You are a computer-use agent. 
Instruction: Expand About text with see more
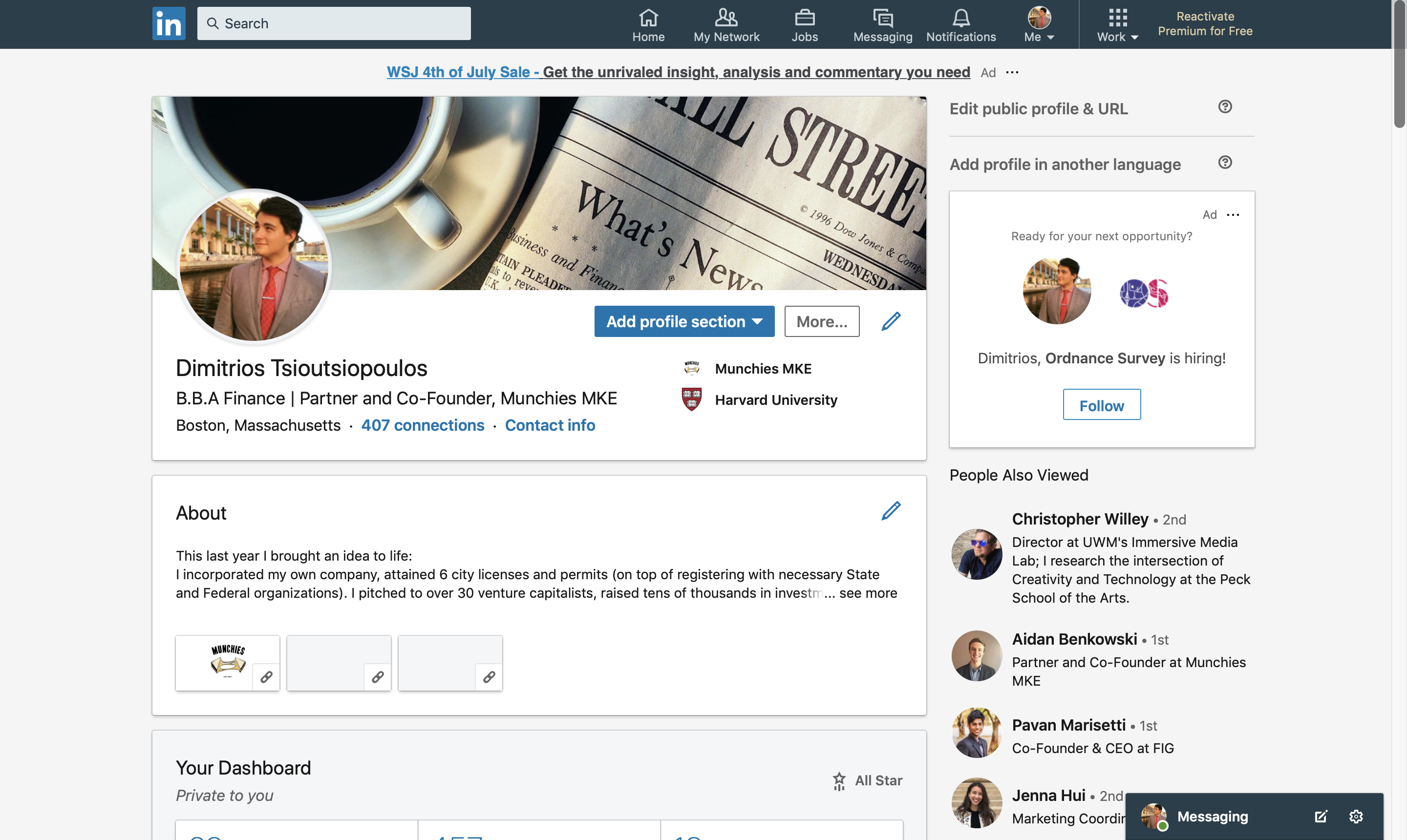868,593
